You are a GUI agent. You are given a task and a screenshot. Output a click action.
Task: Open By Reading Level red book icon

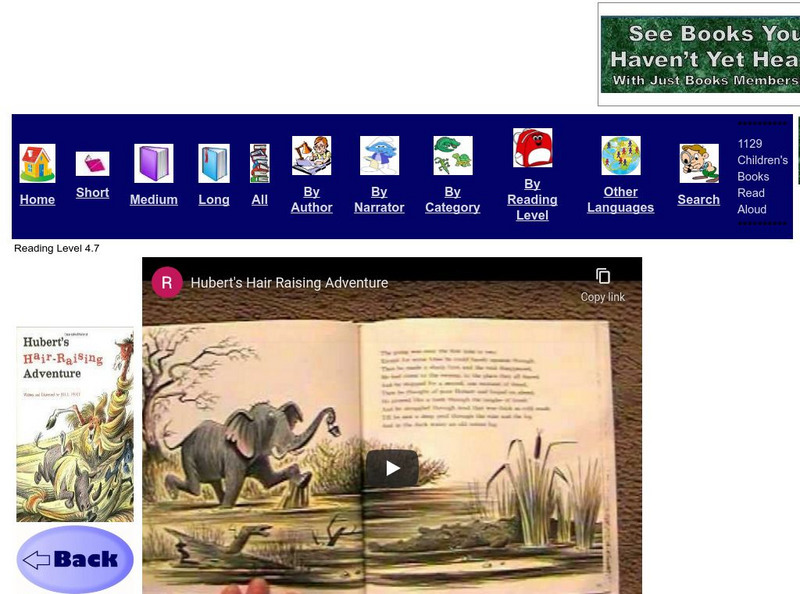(x=532, y=148)
